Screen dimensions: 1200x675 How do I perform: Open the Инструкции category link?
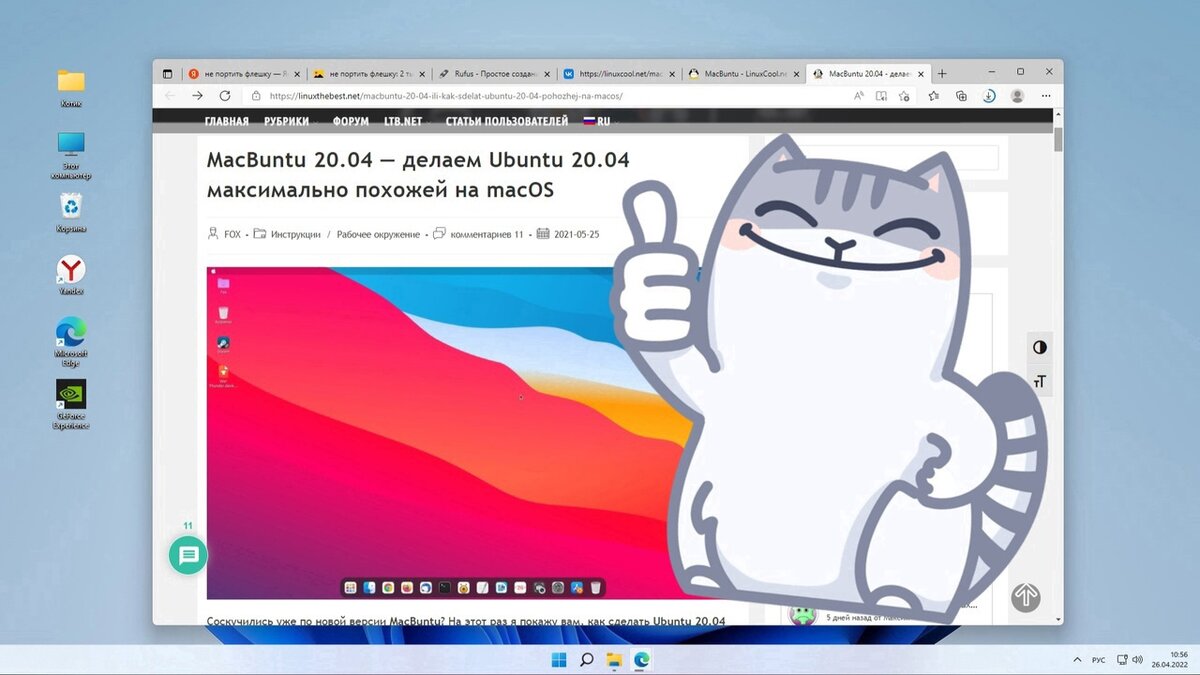295,234
